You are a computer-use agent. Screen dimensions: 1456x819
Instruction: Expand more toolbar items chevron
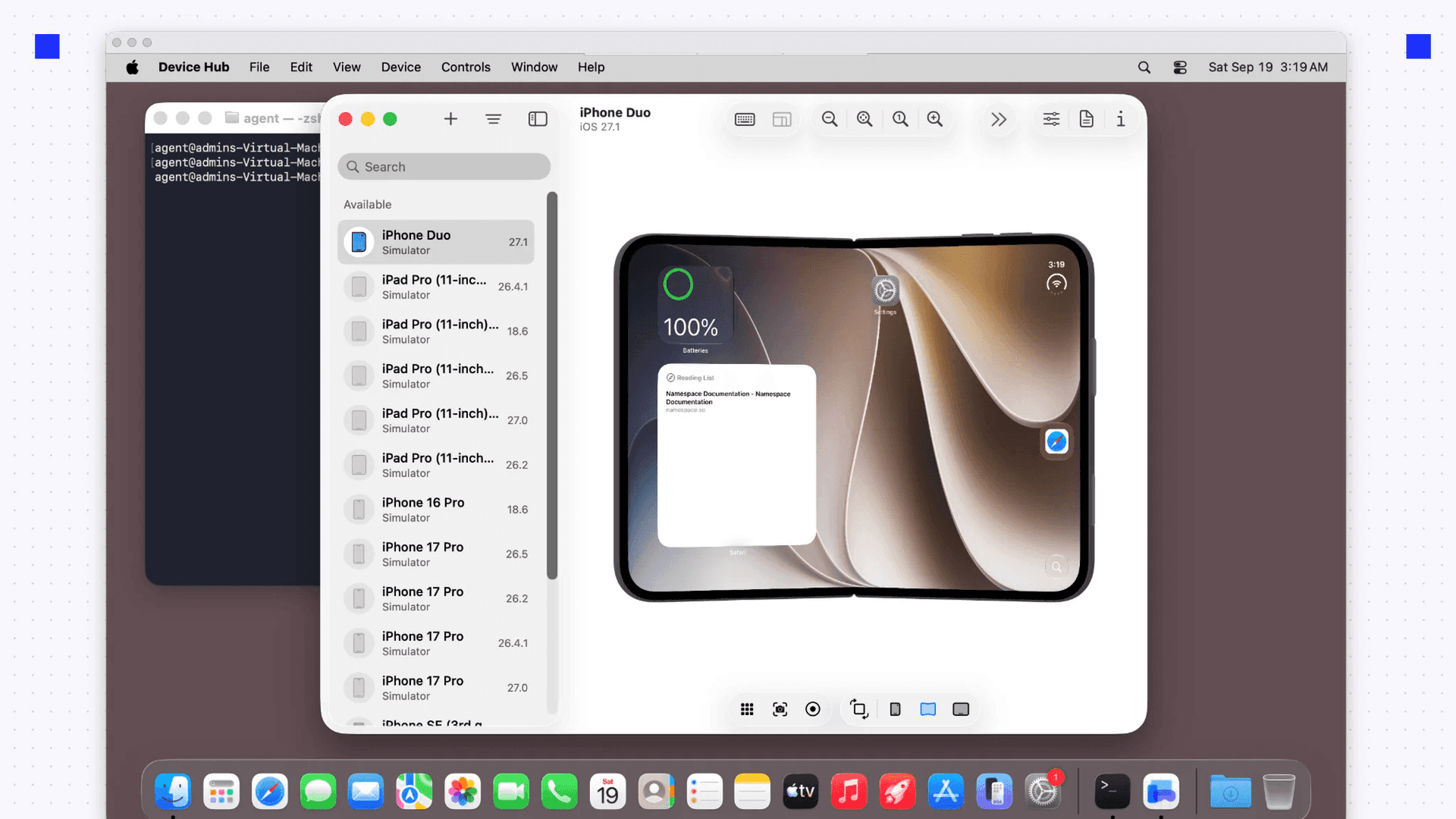pos(999,119)
